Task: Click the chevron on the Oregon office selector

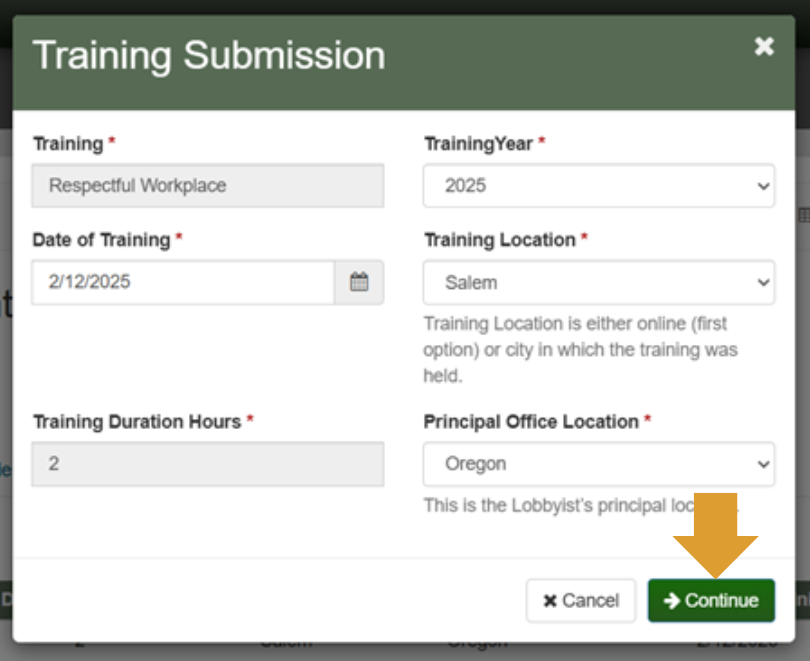Action: [x=763, y=464]
